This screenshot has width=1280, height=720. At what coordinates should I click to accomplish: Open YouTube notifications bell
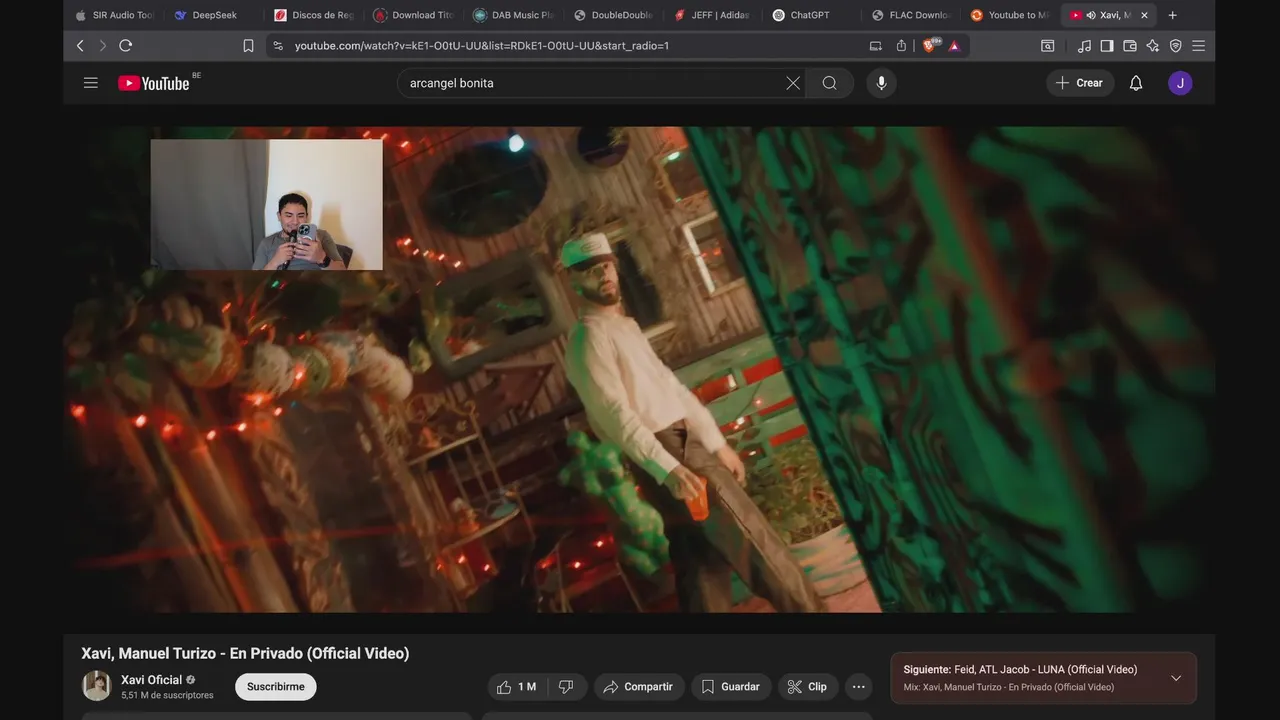(1136, 83)
